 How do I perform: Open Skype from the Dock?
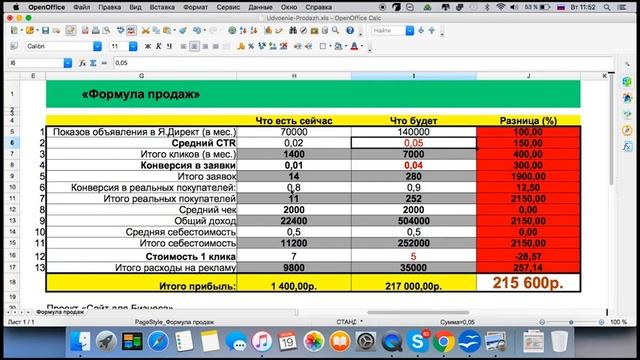pos(418,341)
